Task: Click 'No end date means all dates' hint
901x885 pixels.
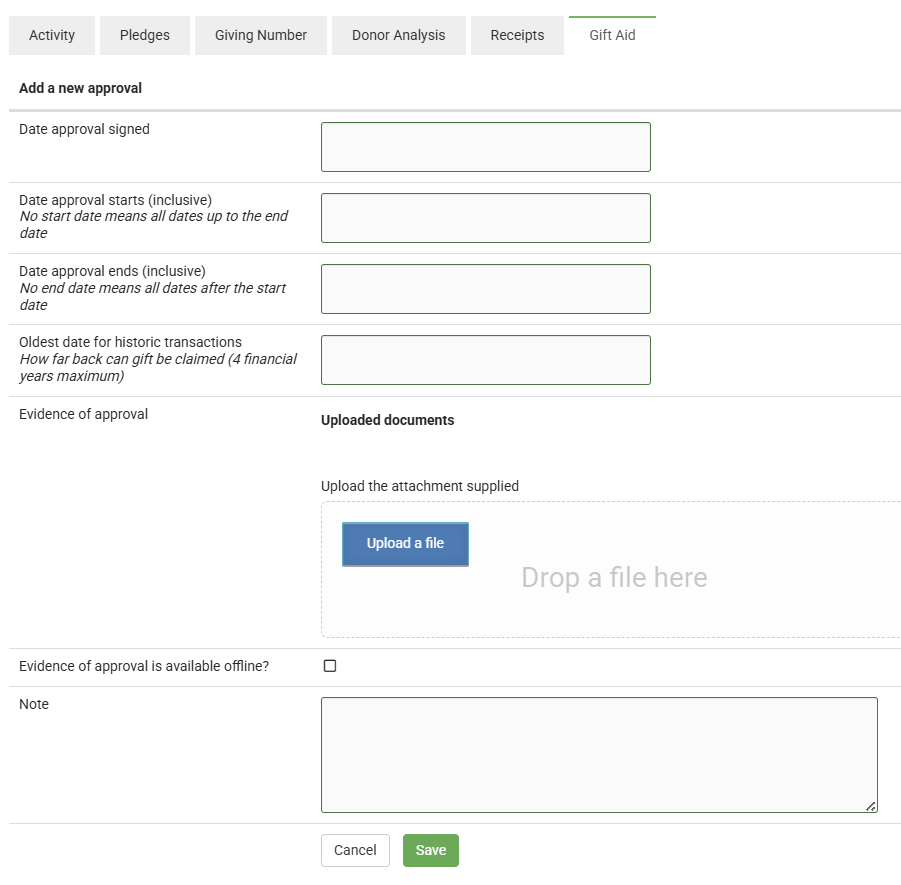Action: [x=152, y=297]
